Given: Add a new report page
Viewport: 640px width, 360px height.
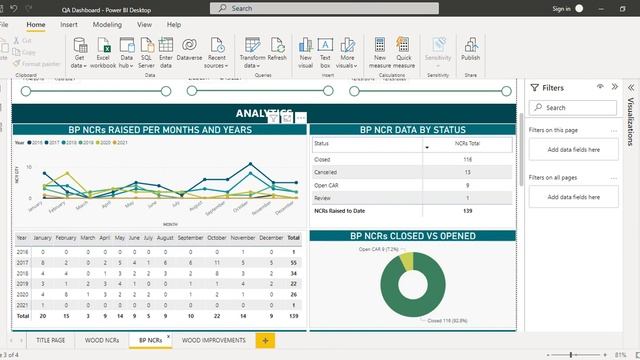Looking at the screenshot, I should (x=265, y=340).
